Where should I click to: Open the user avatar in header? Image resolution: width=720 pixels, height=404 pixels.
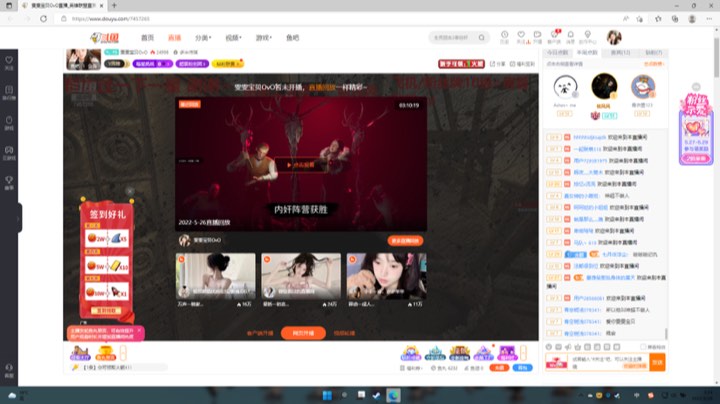click(x=614, y=37)
